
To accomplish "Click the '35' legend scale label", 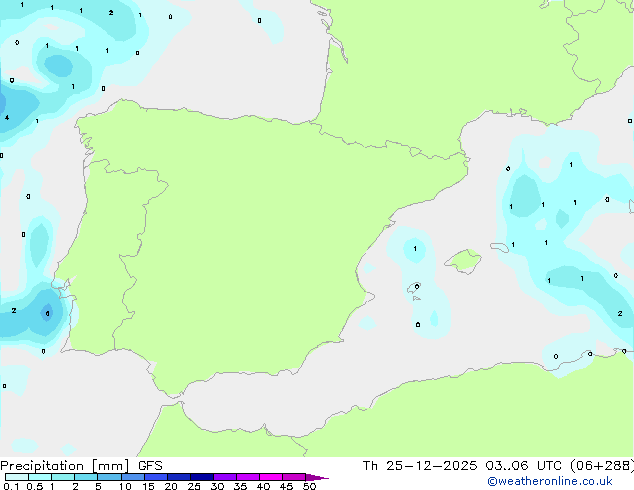I will pos(240,486).
